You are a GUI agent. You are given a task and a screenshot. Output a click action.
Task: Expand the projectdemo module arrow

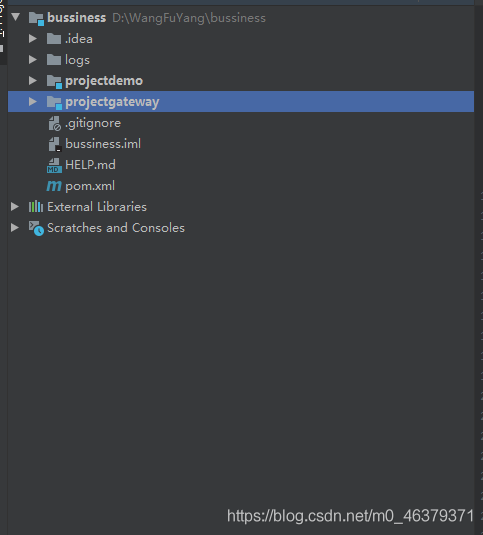33,81
